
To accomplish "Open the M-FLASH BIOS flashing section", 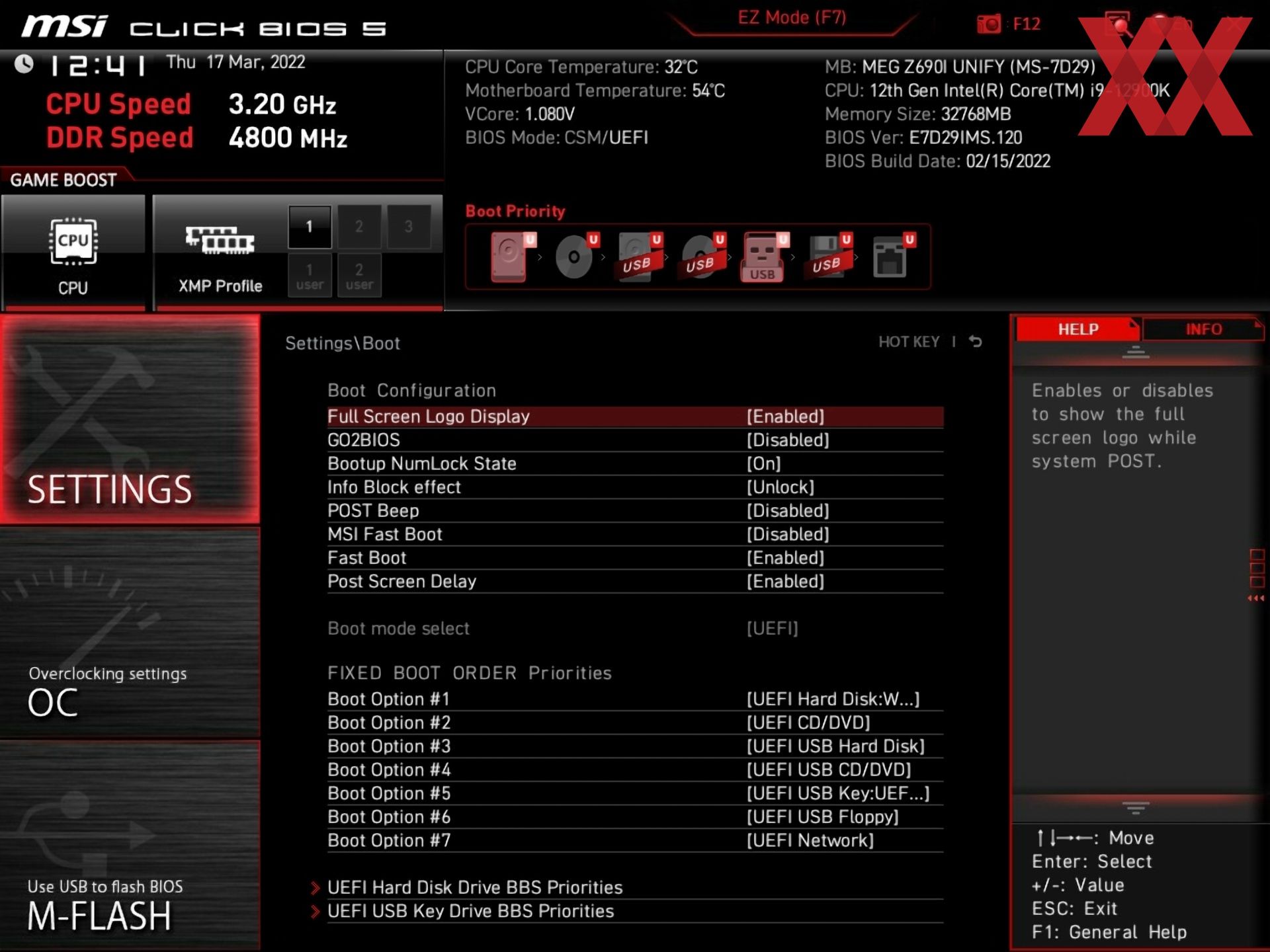I will point(130,846).
